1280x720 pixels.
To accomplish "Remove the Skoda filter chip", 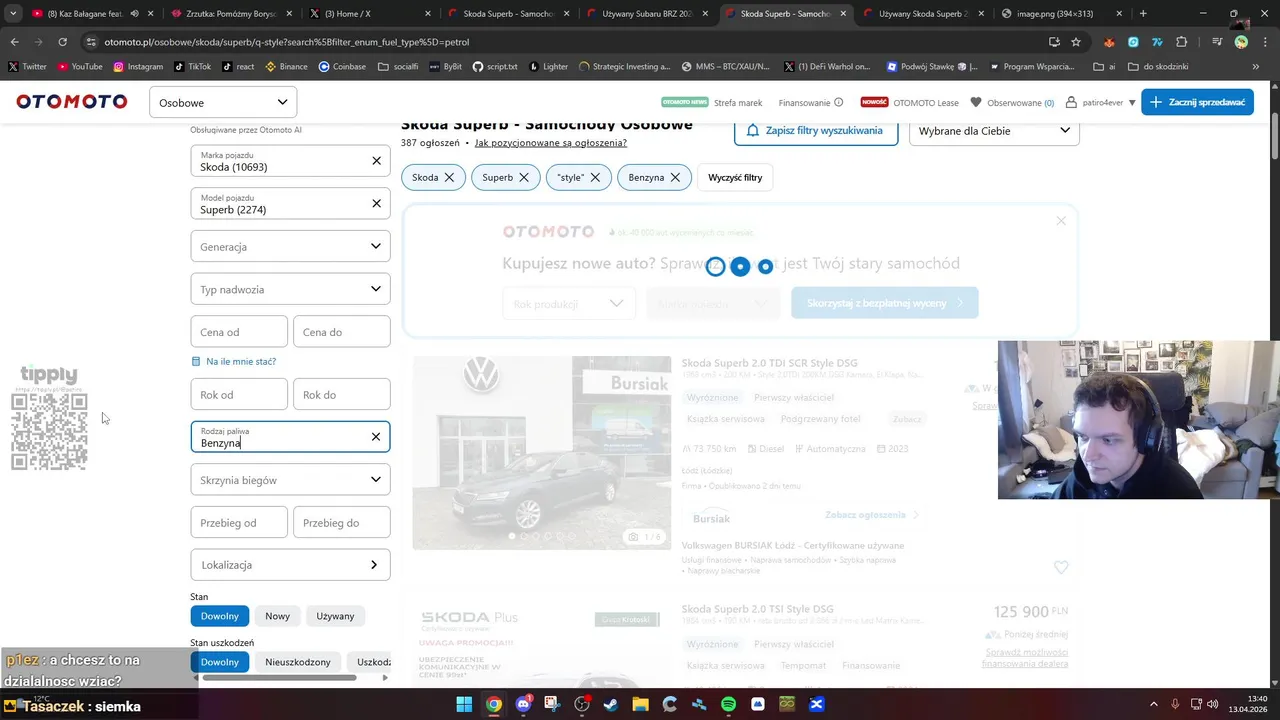I will 449,177.
